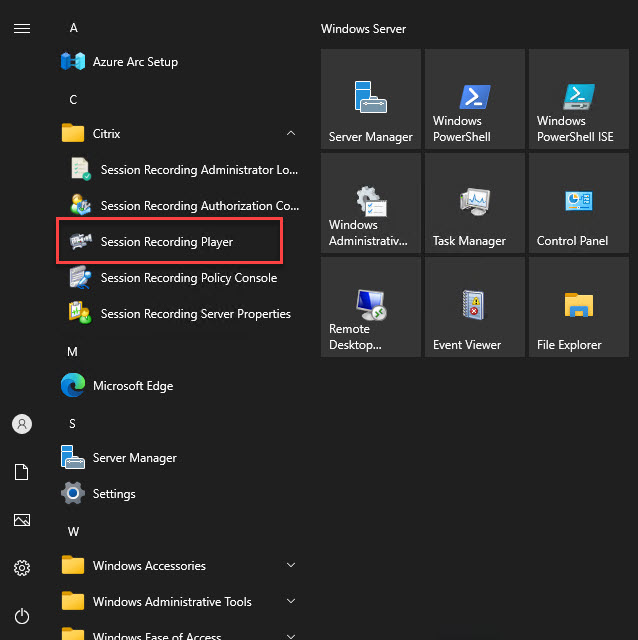Image resolution: width=638 pixels, height=640 pixels.
Task: Collapse the Citrix folder chevron
Action: (x=291, y=133)
